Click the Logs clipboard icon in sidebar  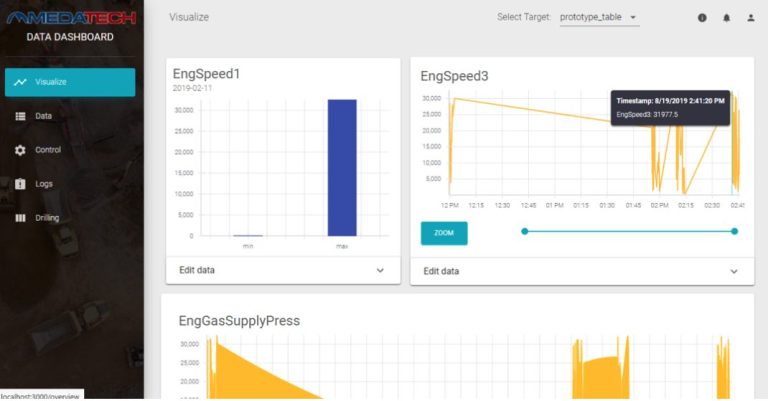(x=20, y=184)
